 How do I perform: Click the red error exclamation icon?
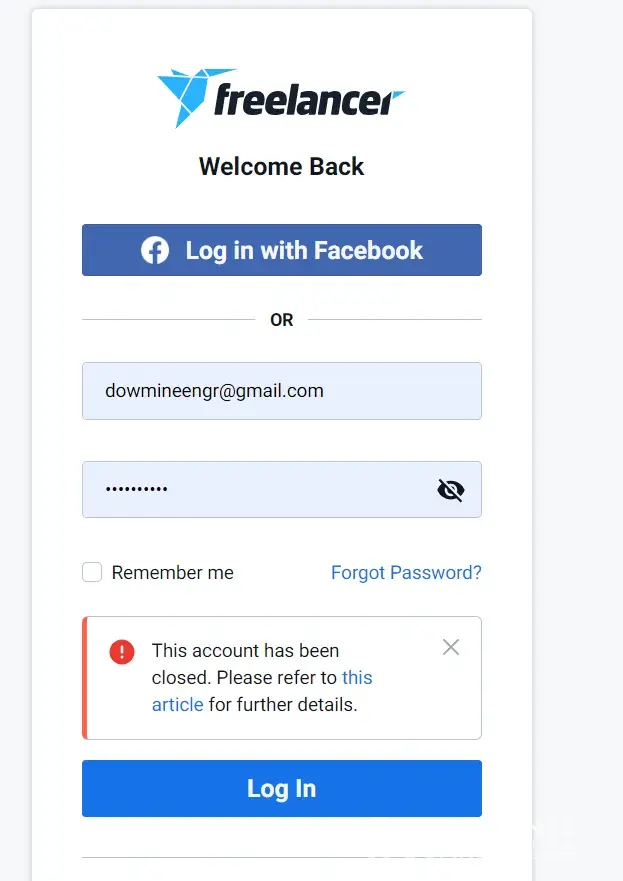click(x=122, y=652)
